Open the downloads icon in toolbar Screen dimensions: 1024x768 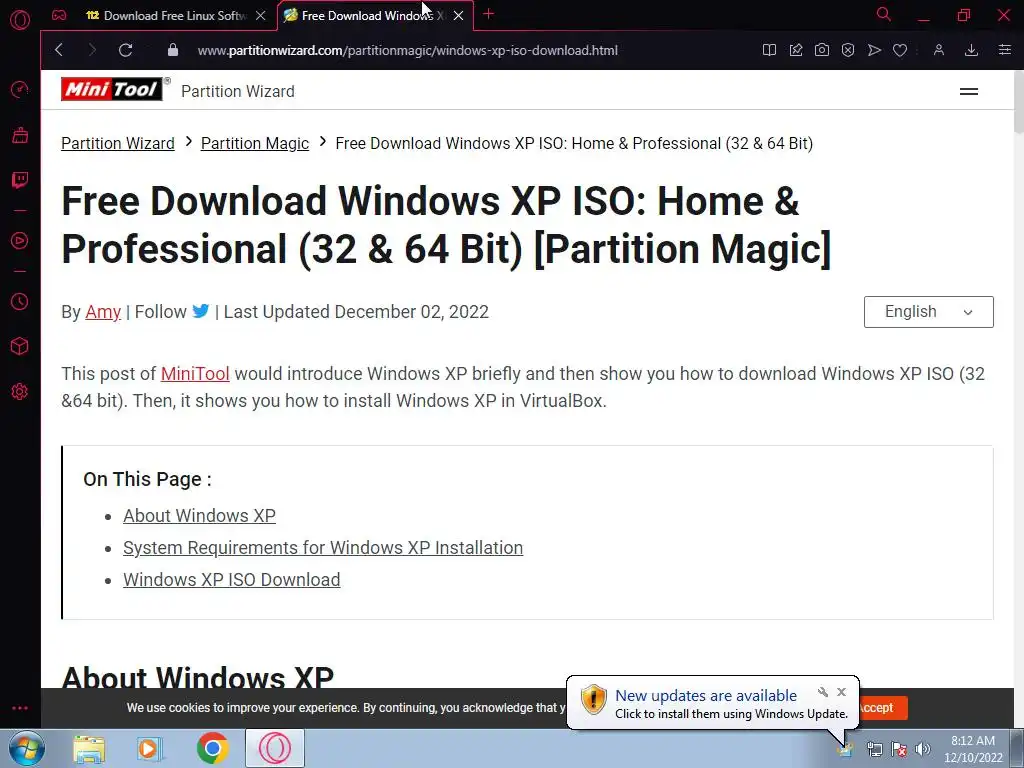click(x=971, y=50)
